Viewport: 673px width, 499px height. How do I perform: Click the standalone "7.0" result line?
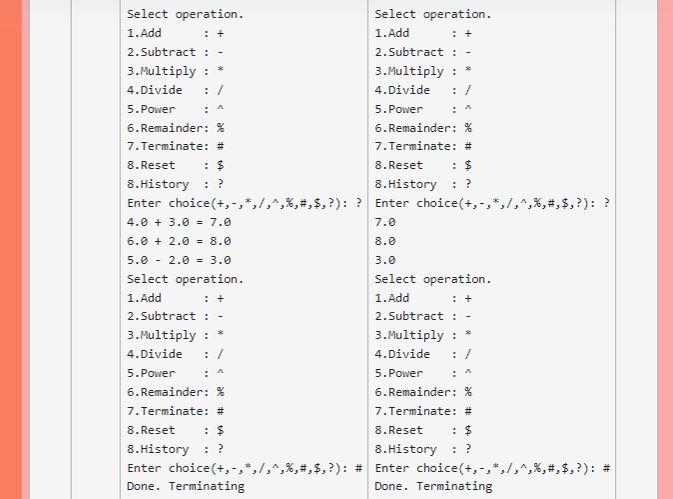[x=385, y=222]
